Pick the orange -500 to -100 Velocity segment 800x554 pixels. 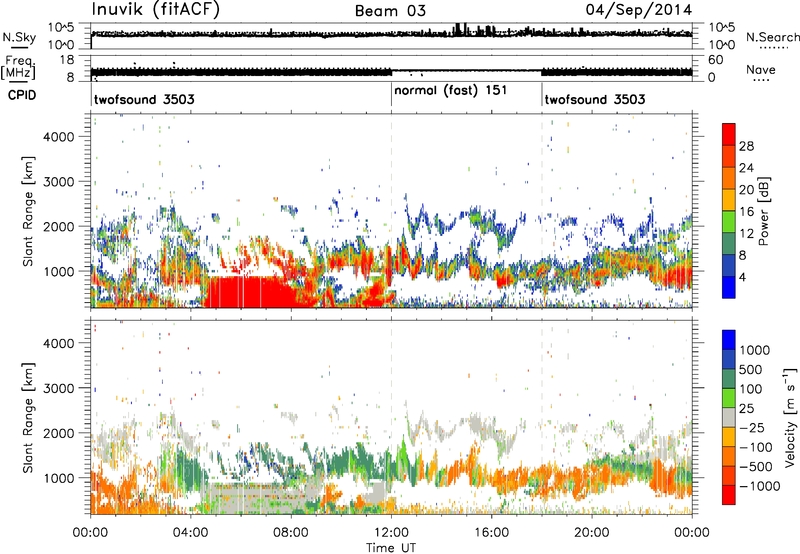pos(729,457)
